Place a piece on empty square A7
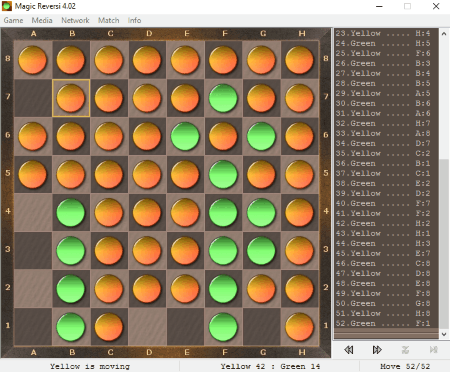450x372 pixels. click(33, 98)
